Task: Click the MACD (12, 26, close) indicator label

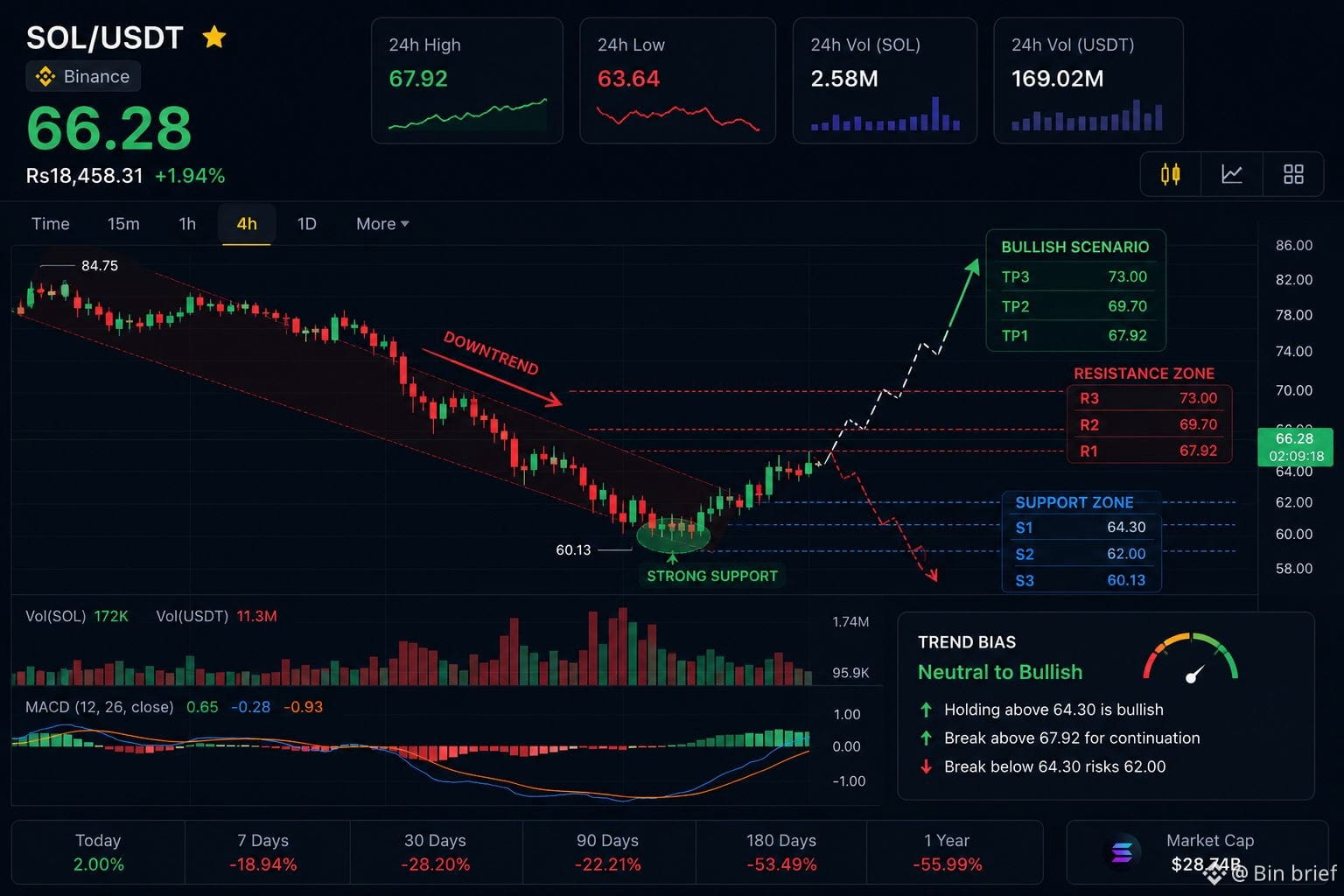Action: coord(100,707)
